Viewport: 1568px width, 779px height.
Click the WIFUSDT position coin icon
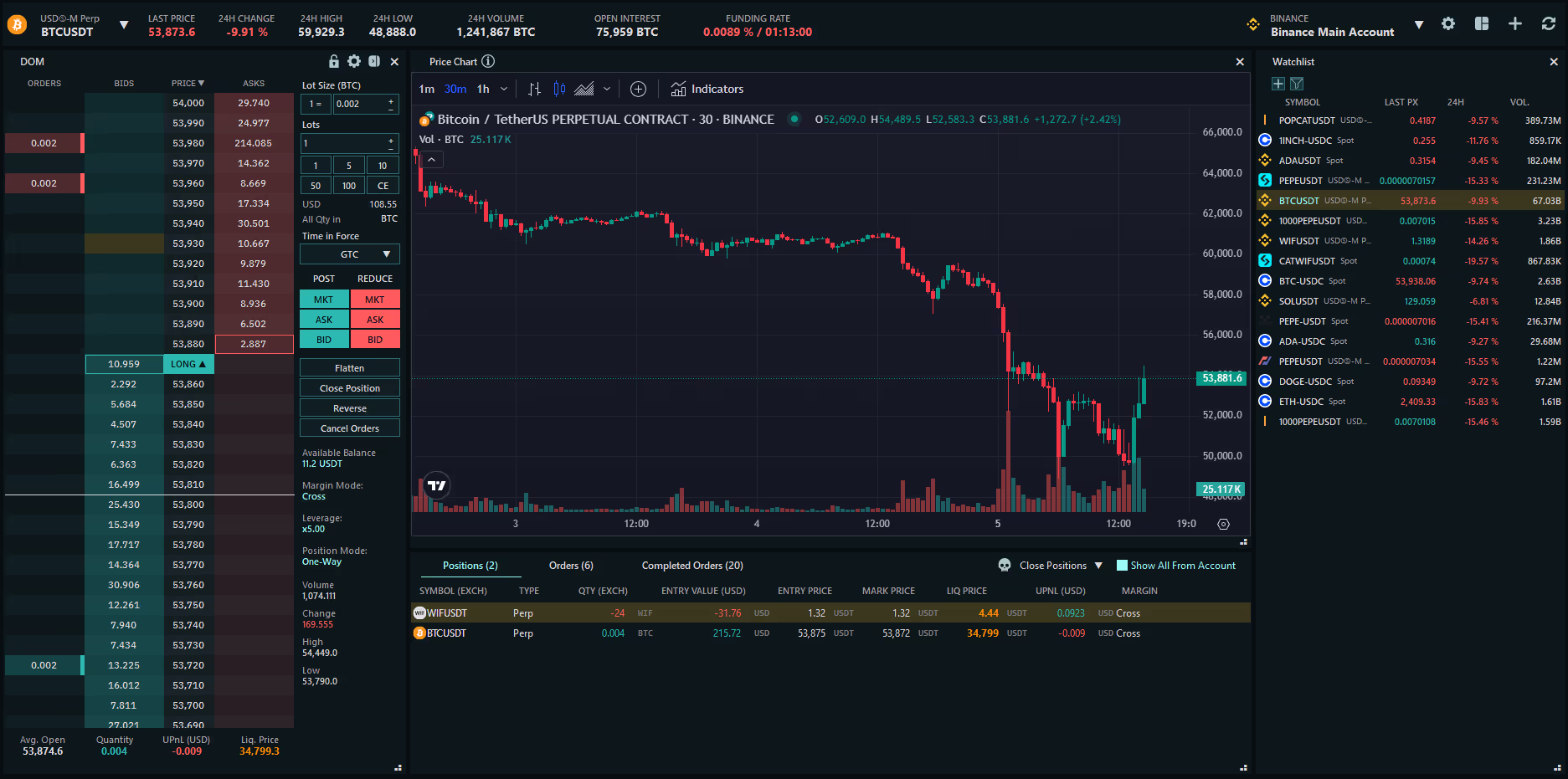point(419,613)
